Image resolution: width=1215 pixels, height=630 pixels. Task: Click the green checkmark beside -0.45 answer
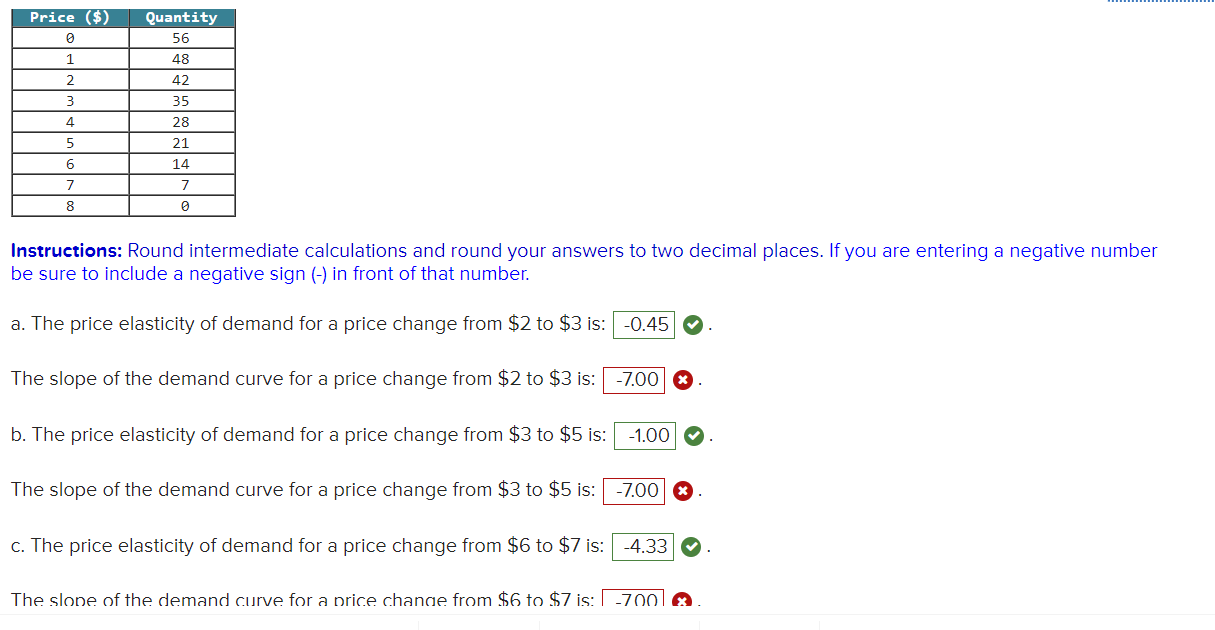click(x=692, y=323)
